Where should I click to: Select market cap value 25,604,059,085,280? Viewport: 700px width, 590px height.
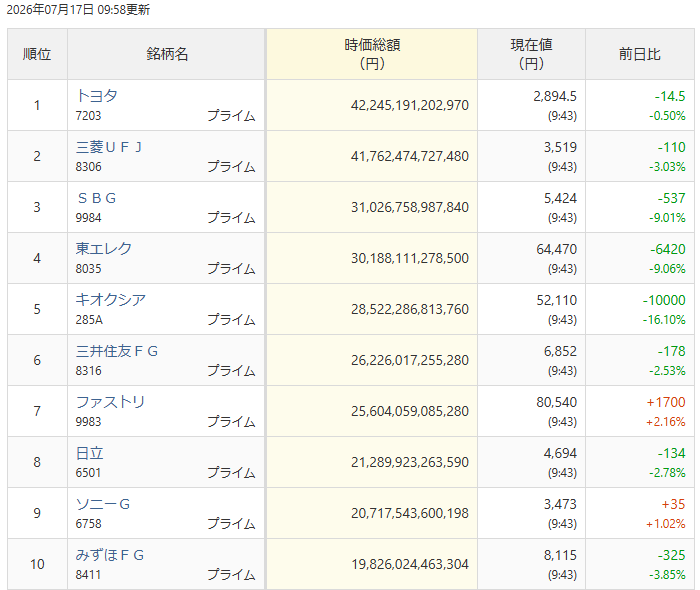coord(409,411)
